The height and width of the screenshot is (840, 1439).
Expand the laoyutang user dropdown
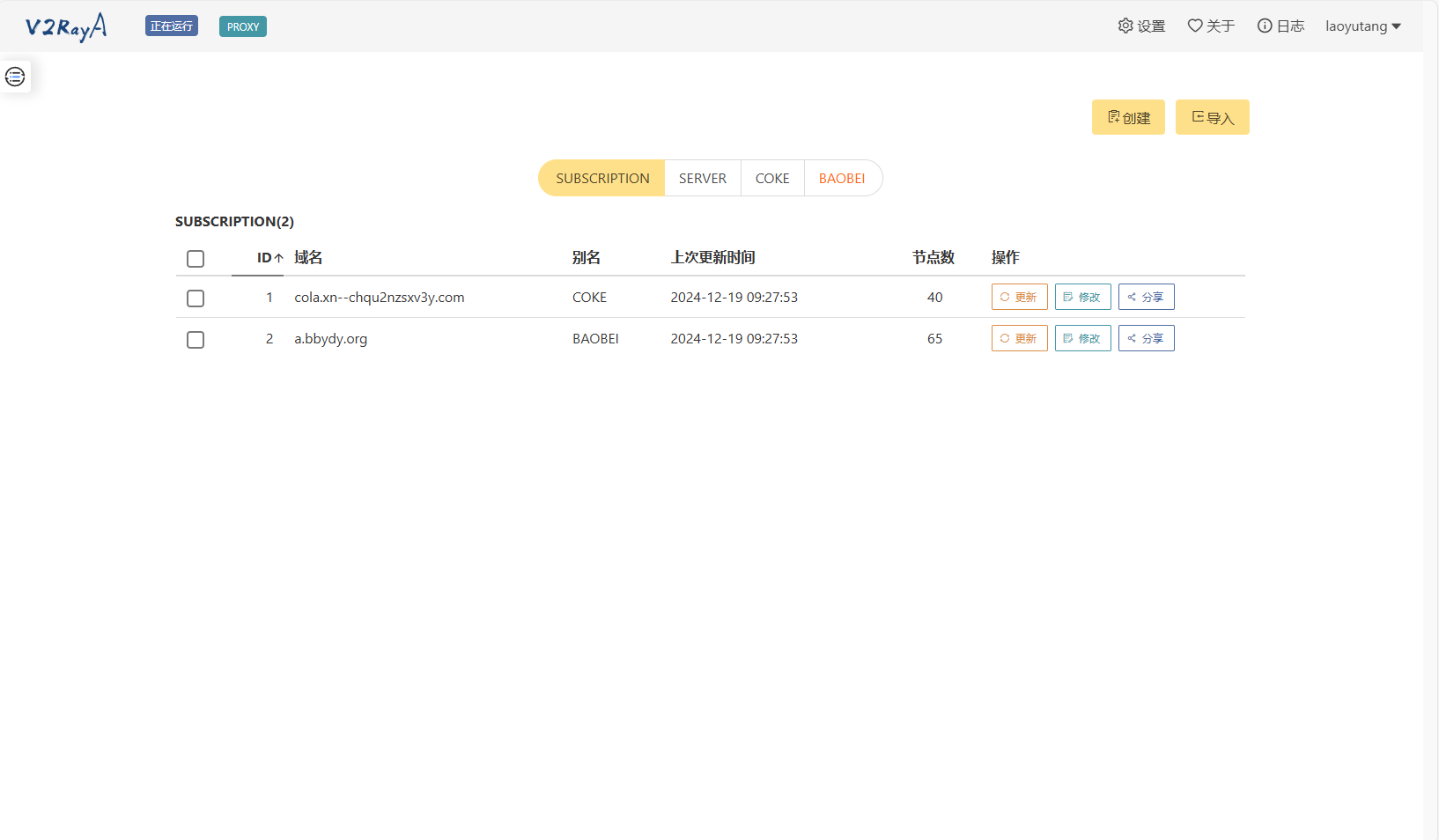(x=1363, y=26)
